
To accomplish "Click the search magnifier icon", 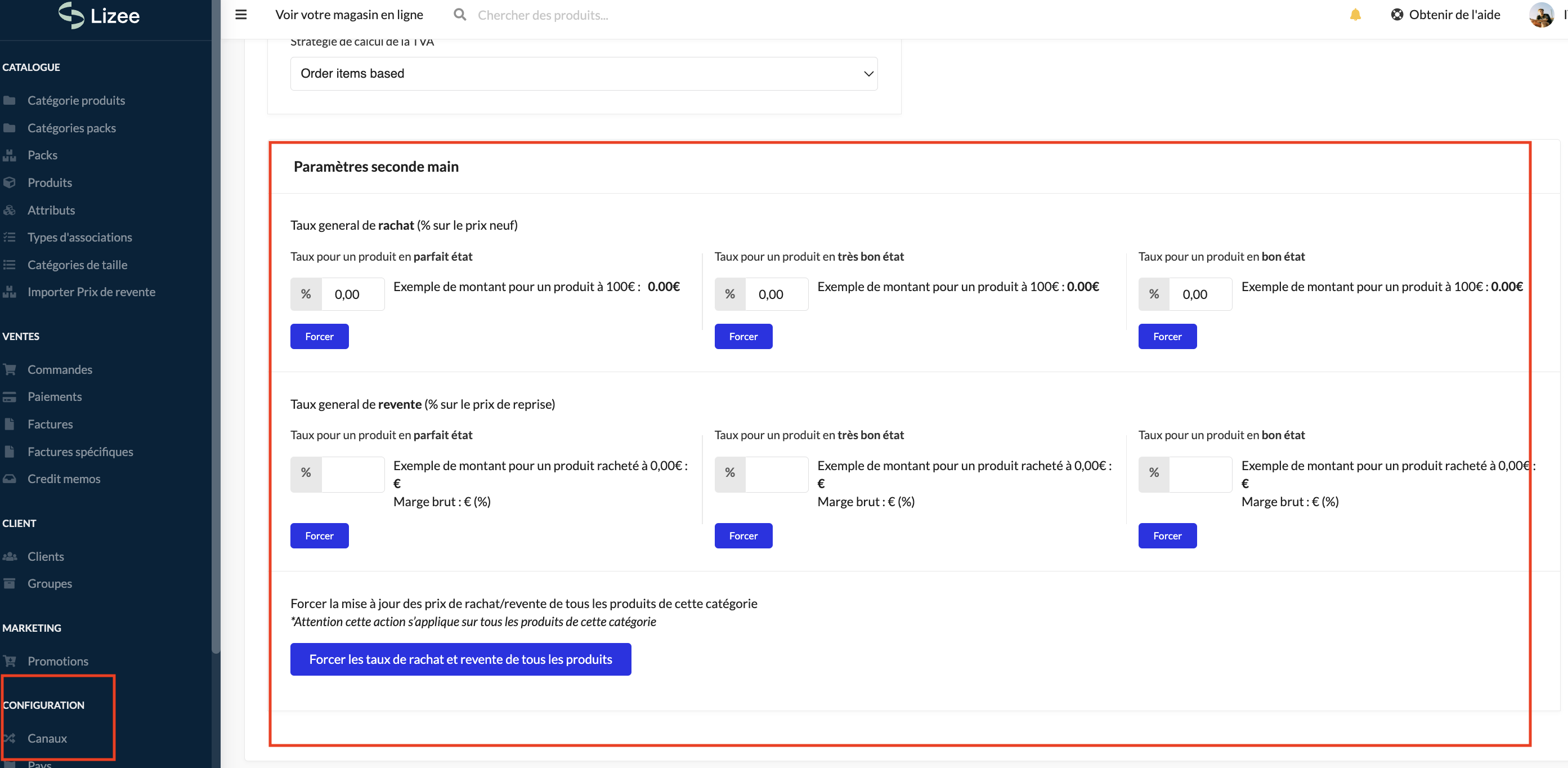I will (x=460, y=15).
